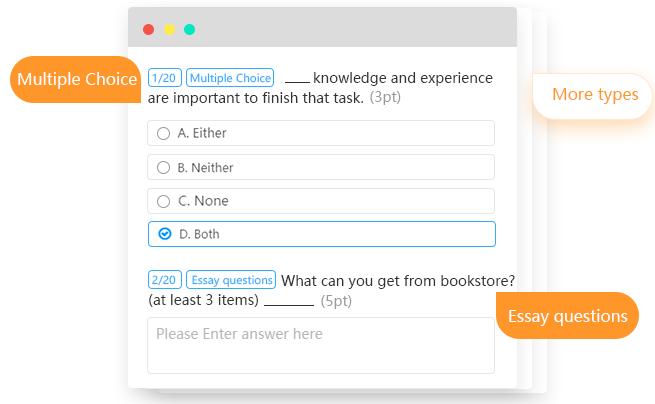Click the fill-in blank before 'knowledge'
Viewport: 655px width, 404px height.
tap(297, 79)
